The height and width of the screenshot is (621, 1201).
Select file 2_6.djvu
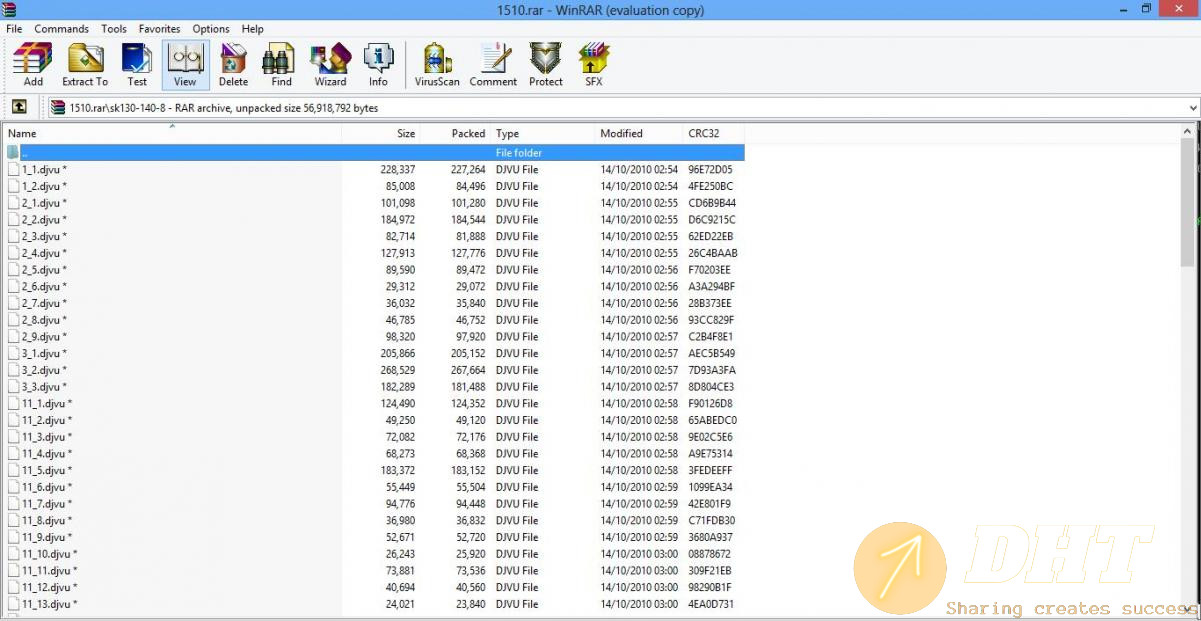point(44,286)
